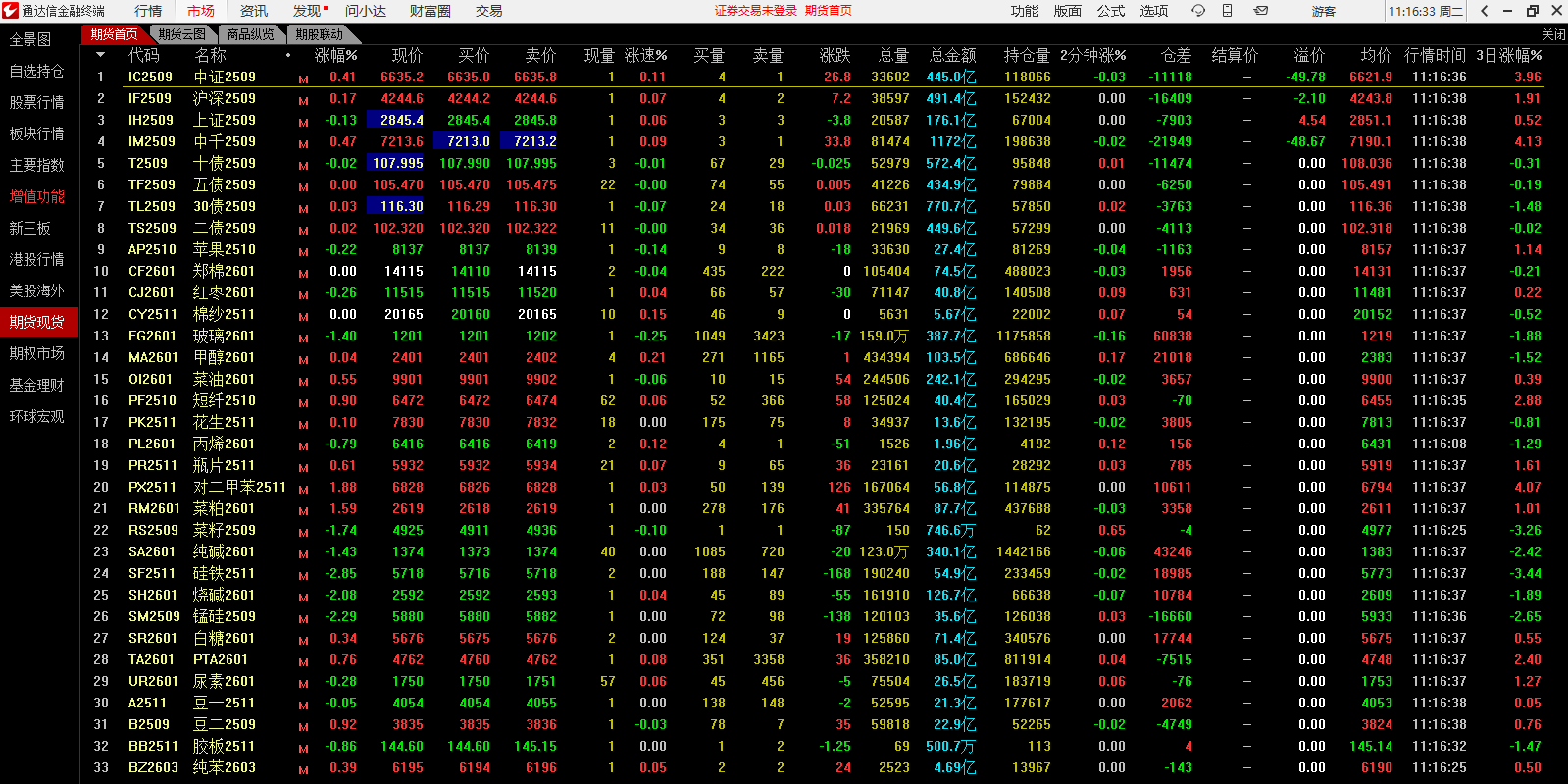This screenshot has height=784, width=1568.
Task: Select 港股行情 in the left sidebar
Action: click(36, 259)
